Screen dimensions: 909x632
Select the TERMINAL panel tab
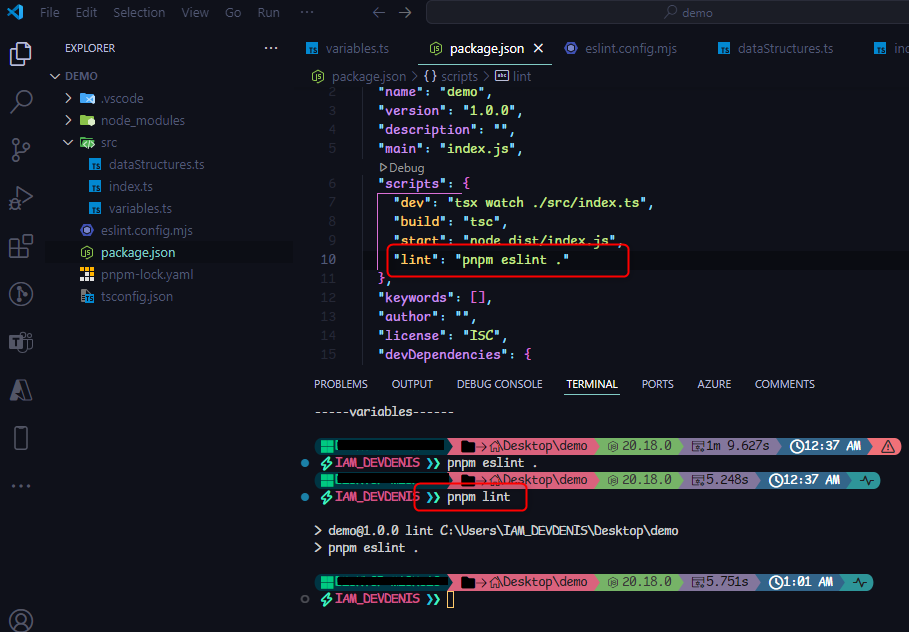(x=592, y=384)
